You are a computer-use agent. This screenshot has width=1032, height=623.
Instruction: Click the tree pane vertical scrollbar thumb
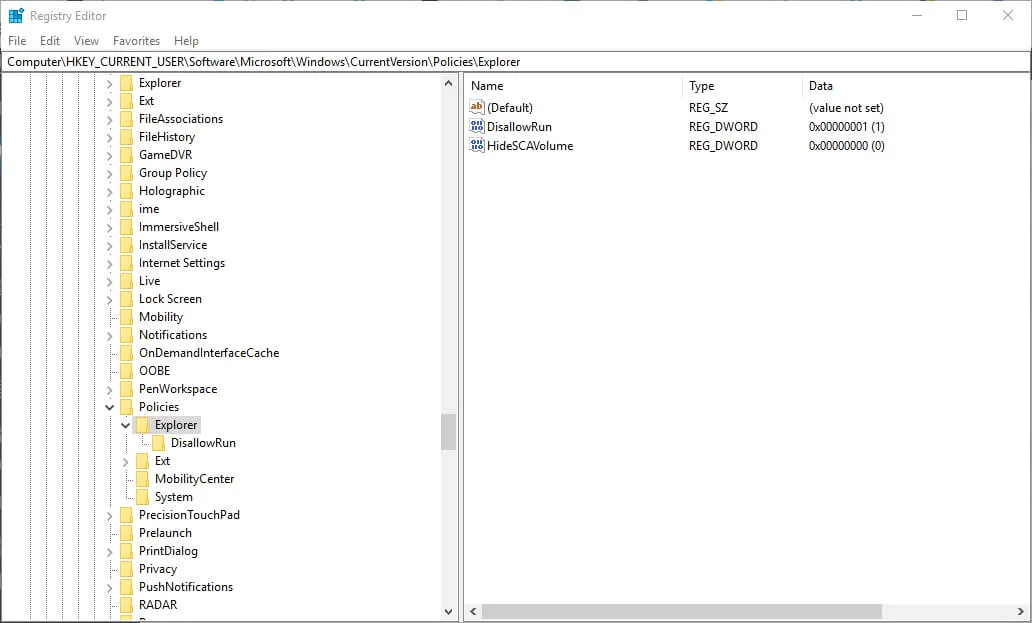point(448,432)
